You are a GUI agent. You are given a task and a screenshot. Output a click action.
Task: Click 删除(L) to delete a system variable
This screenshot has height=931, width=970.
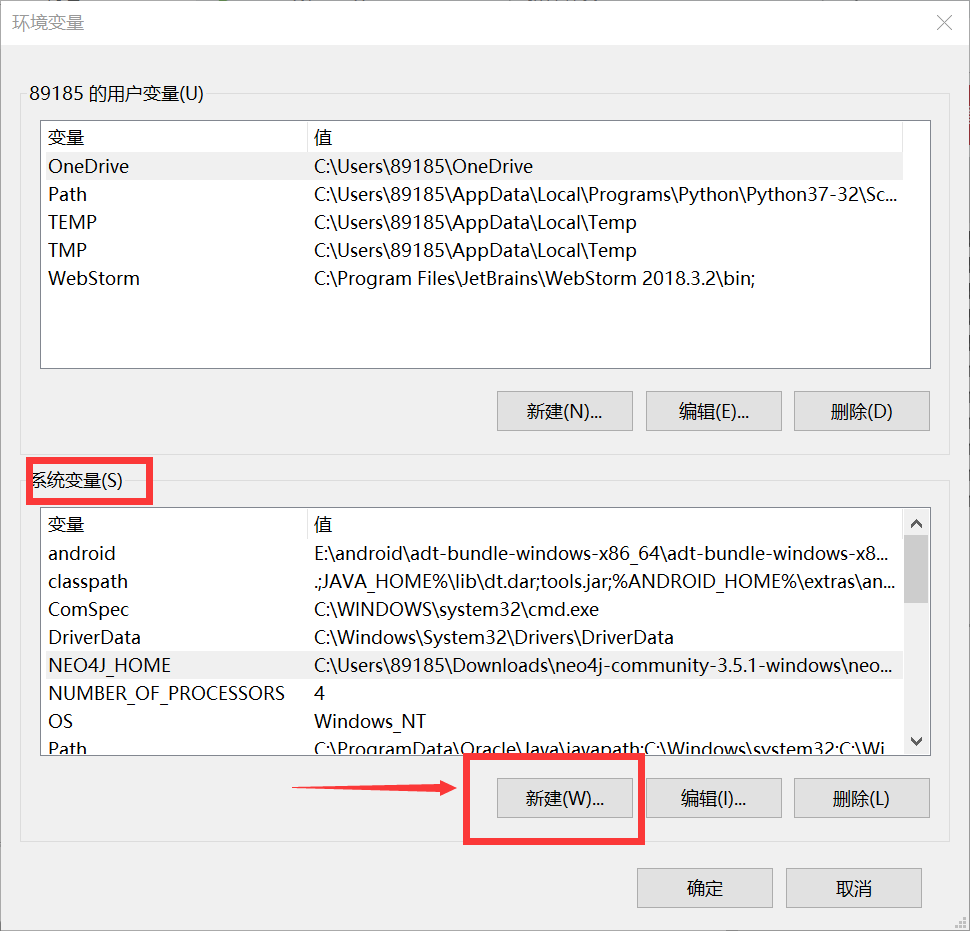861,798
